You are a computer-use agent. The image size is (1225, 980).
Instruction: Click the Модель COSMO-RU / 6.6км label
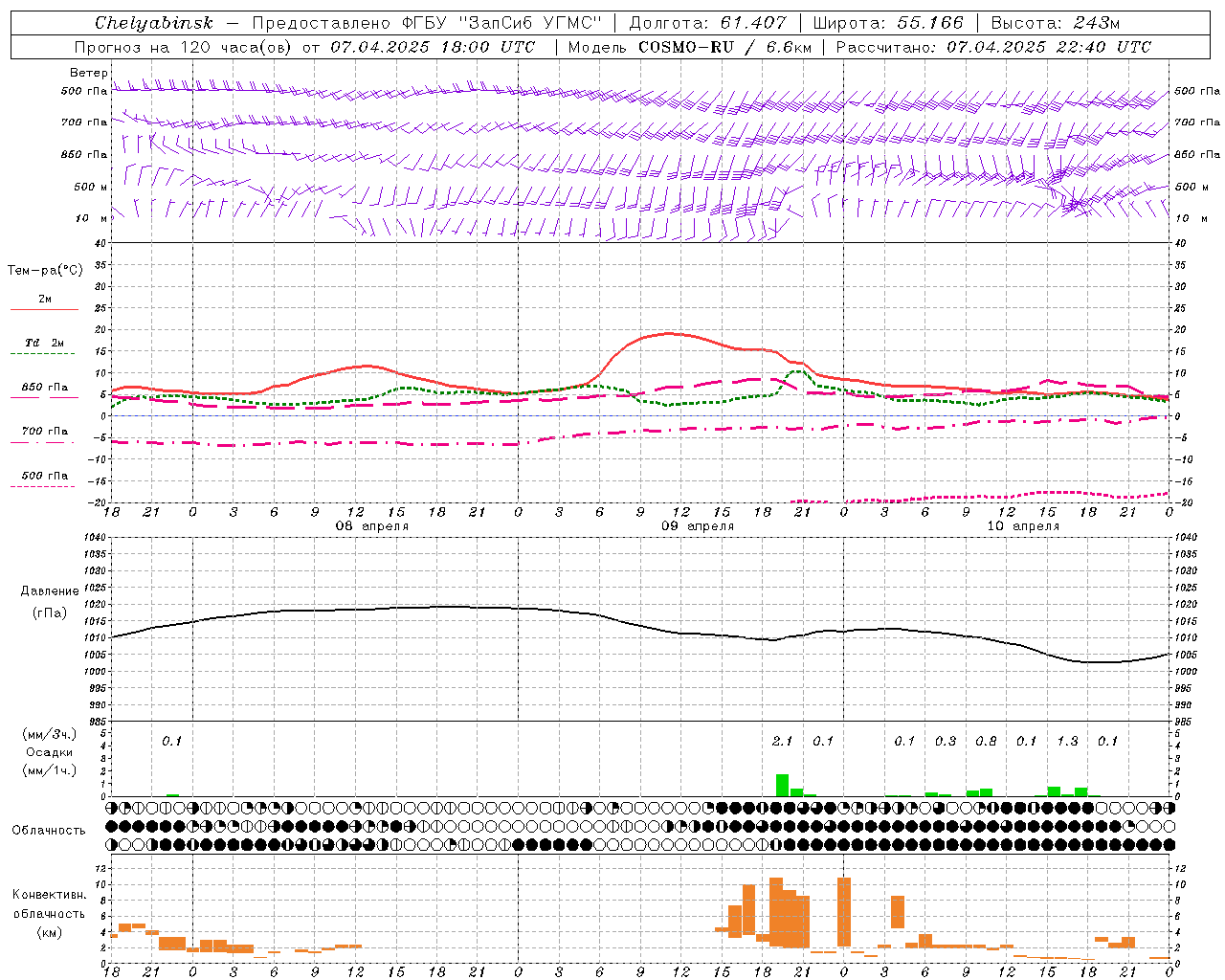tap(689, 47)
